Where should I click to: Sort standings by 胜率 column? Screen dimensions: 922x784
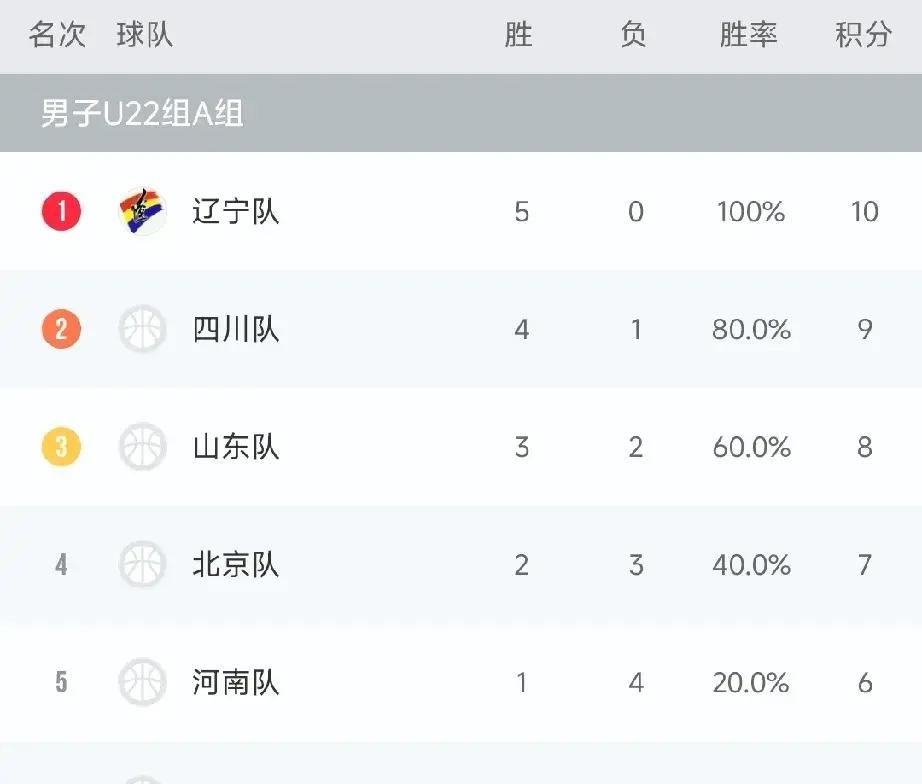click(748, 33)
